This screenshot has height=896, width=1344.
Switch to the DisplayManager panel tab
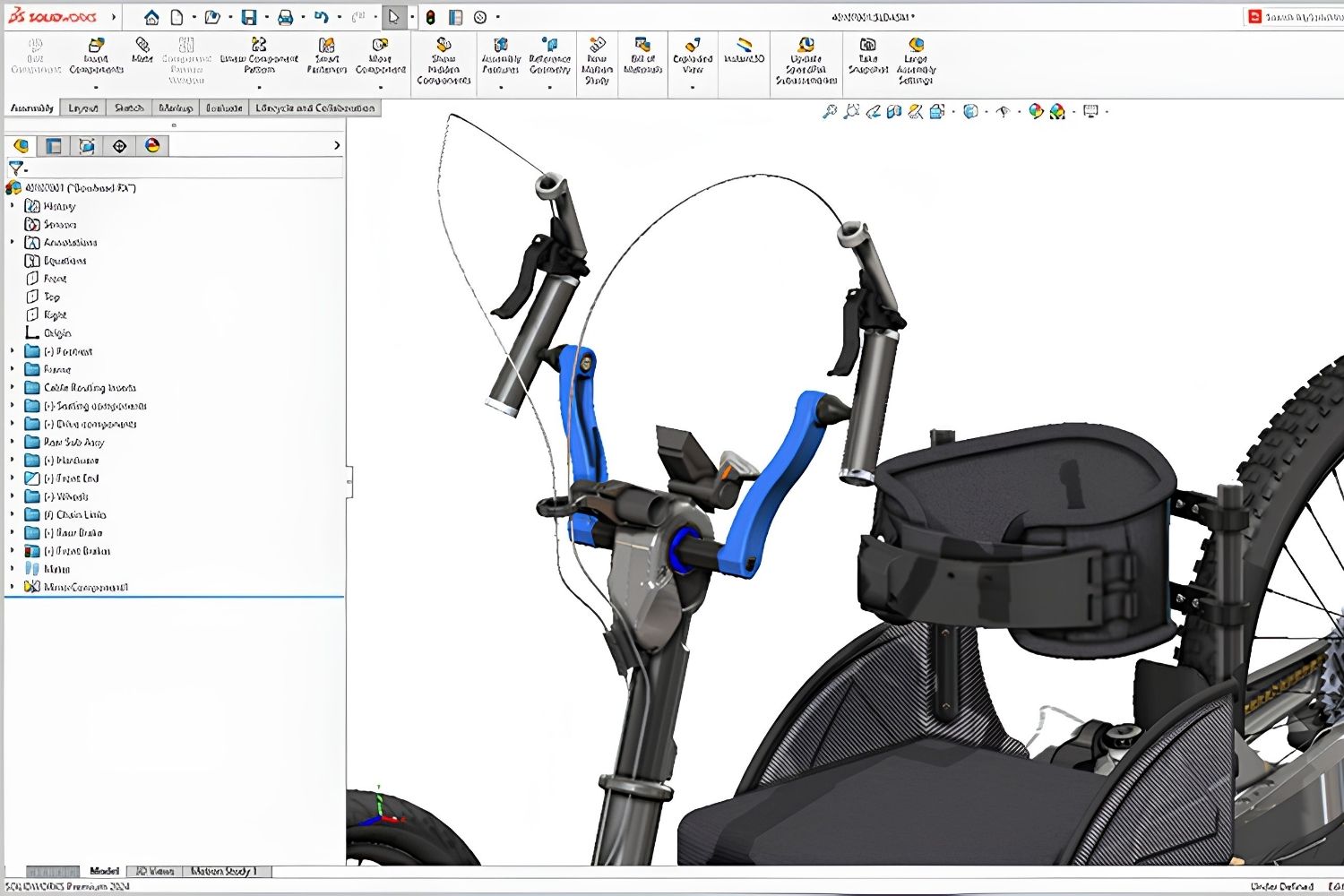tap(152, 146)
